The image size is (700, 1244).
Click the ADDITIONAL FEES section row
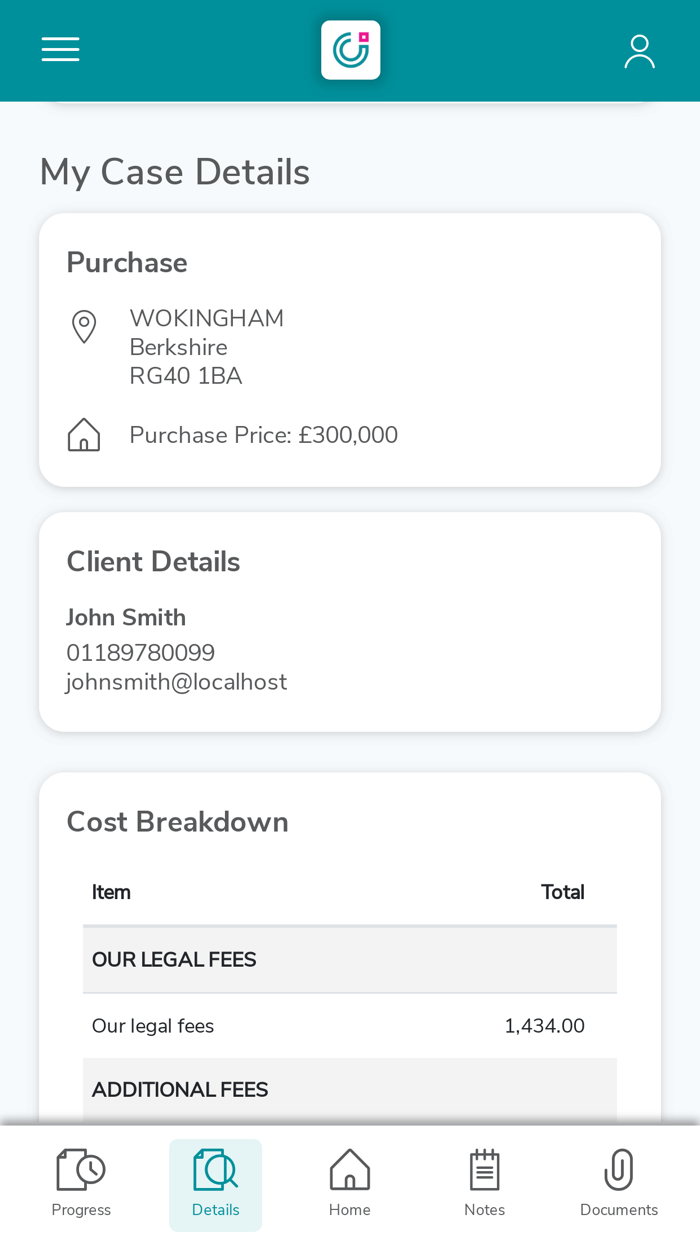(350, 1090)
